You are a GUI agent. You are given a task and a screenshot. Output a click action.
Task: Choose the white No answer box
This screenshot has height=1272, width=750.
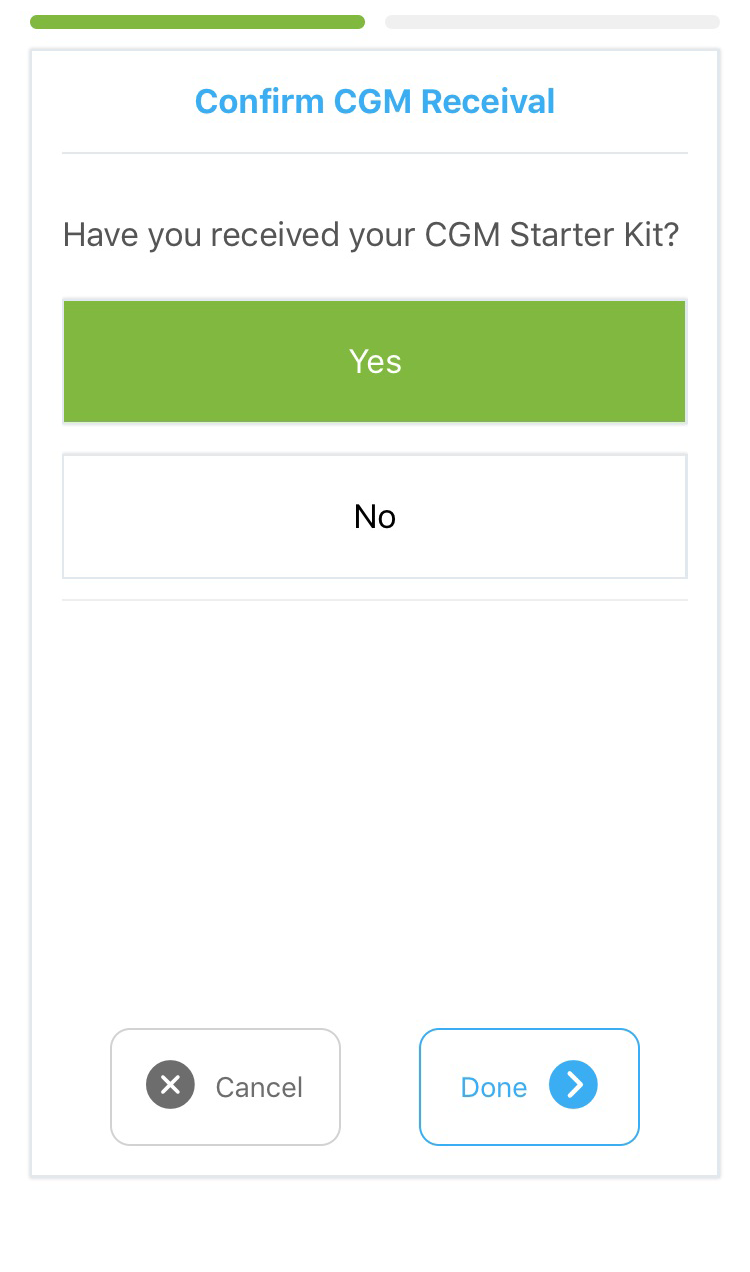(x=375, y=516)
